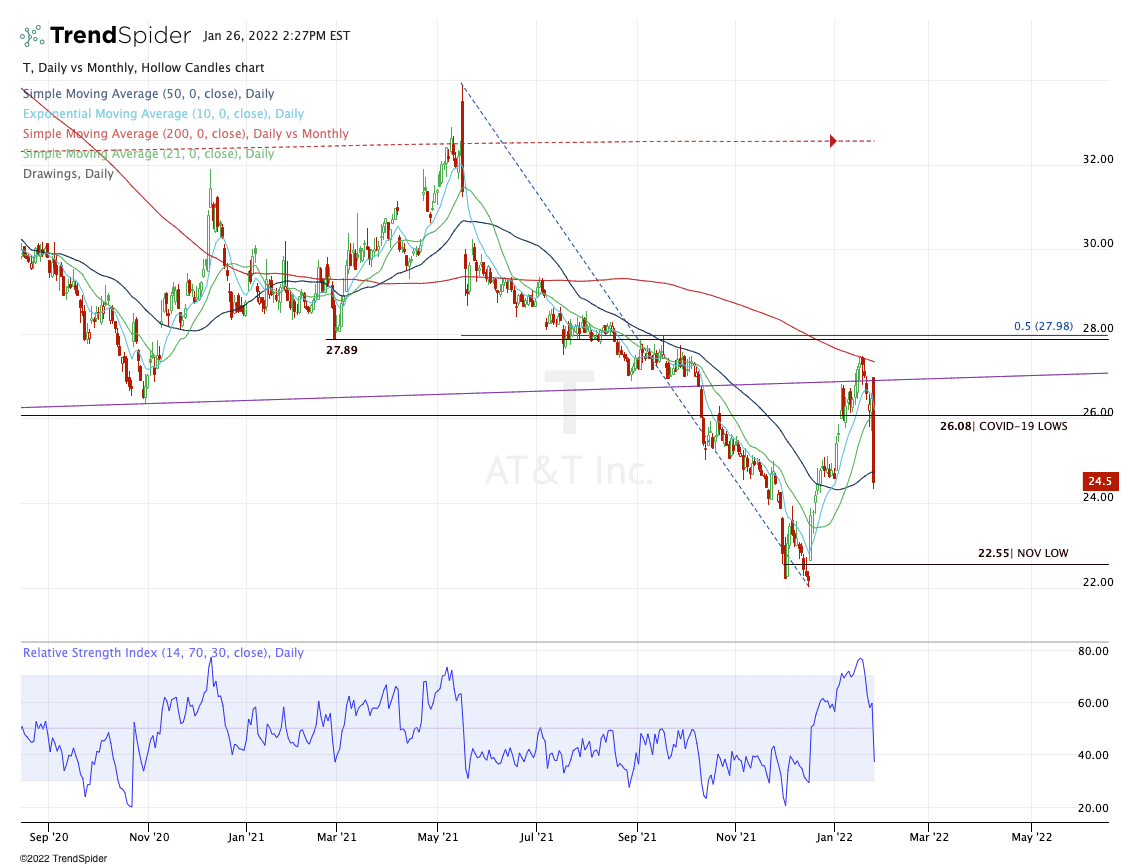Screen dimensions: 1139x868
Task: Click the 0.5 (27.98) Fibonacci label
Action: coord(1043,326)
